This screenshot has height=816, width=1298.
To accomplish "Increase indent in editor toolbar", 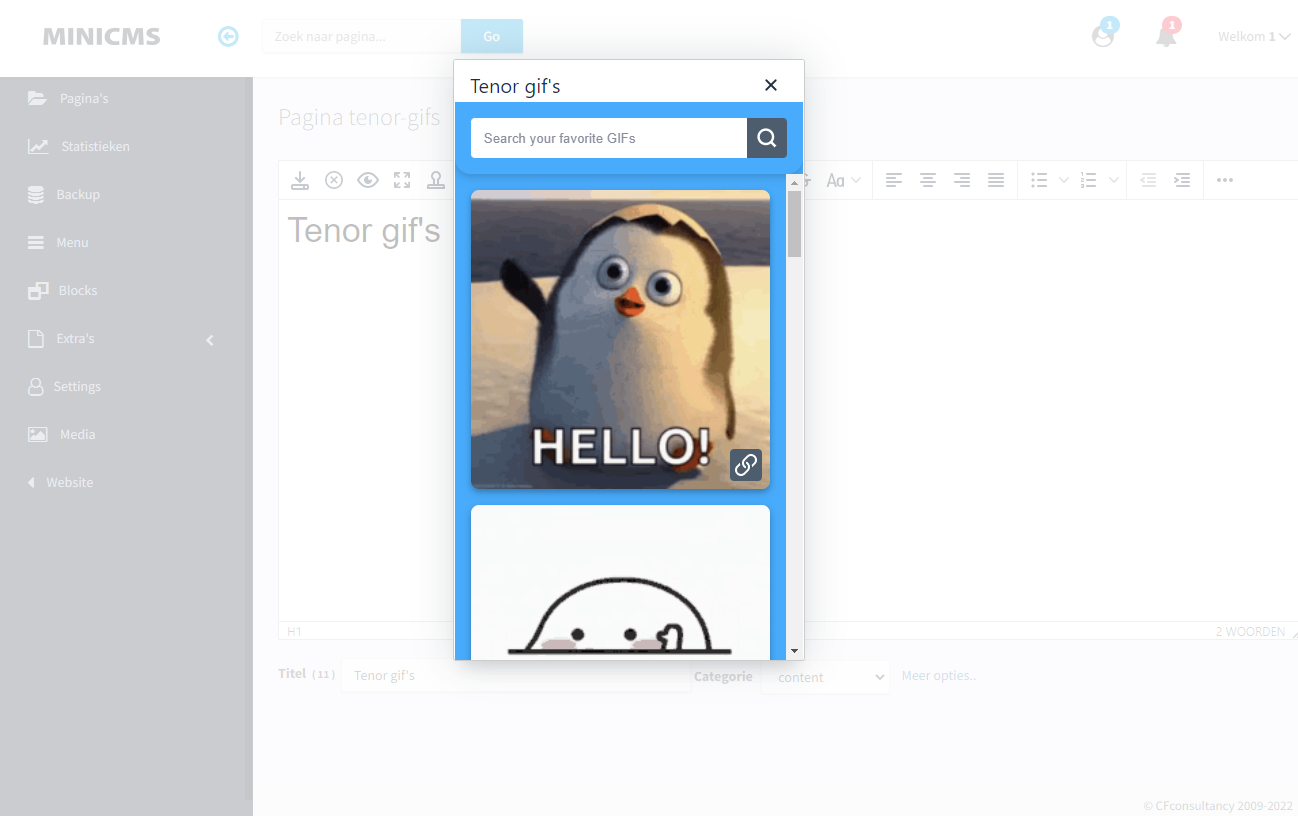I will tap(1182, 180).
